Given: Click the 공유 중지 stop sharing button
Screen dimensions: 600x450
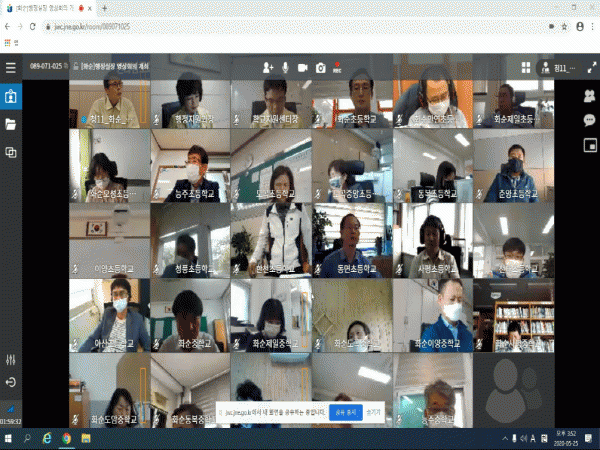Looking at the screenshot, I should 346,411.
